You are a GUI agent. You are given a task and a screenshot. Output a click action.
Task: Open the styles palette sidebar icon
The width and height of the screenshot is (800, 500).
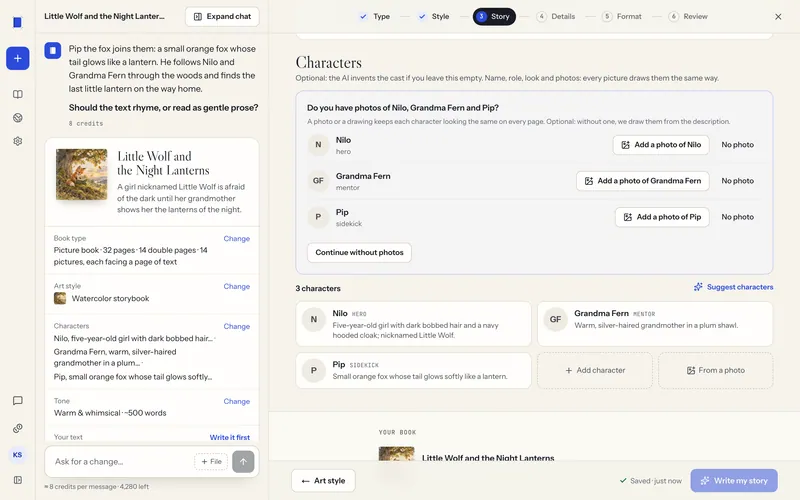tap(17, 118)
